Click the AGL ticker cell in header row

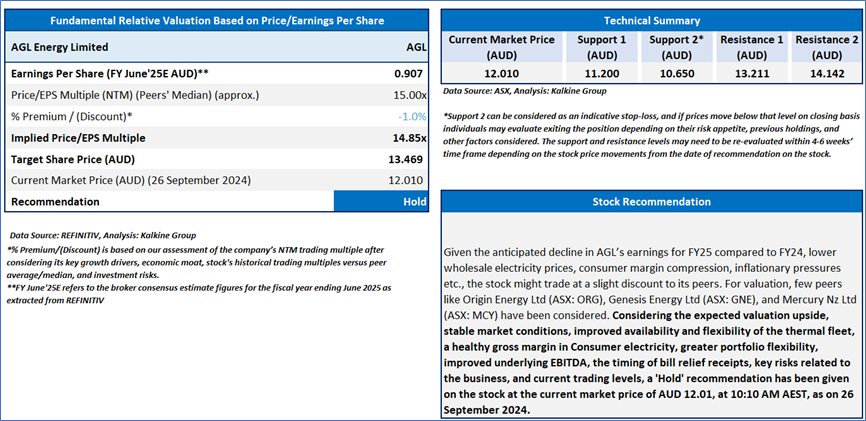[416, 47]
